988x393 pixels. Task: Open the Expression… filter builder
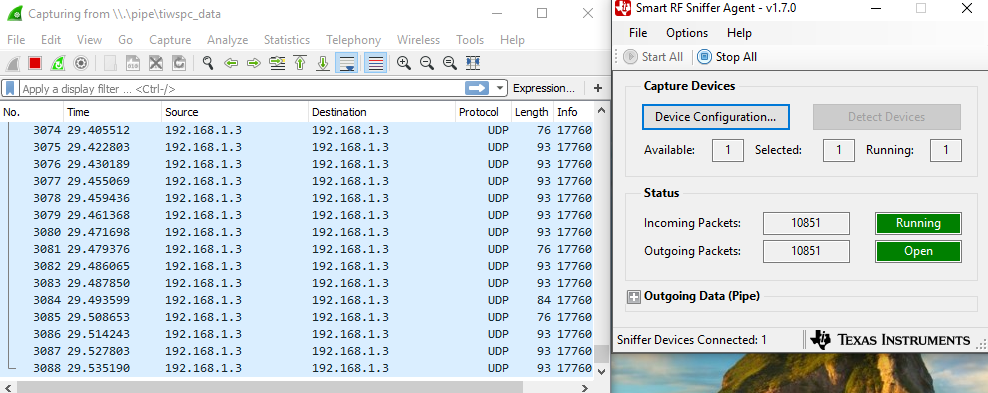pos(544,88)
